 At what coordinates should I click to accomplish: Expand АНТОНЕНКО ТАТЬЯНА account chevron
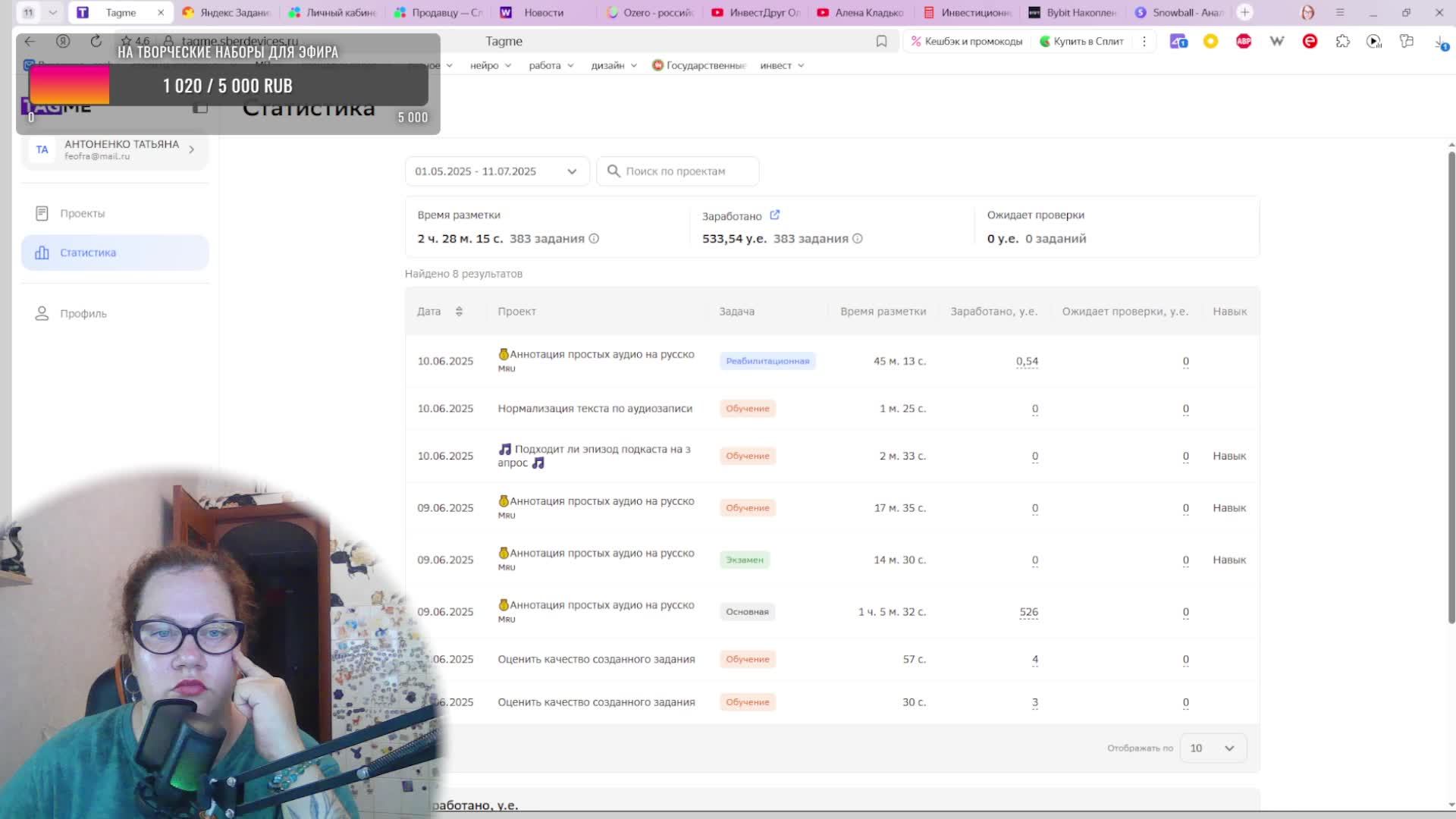point(191,149)
